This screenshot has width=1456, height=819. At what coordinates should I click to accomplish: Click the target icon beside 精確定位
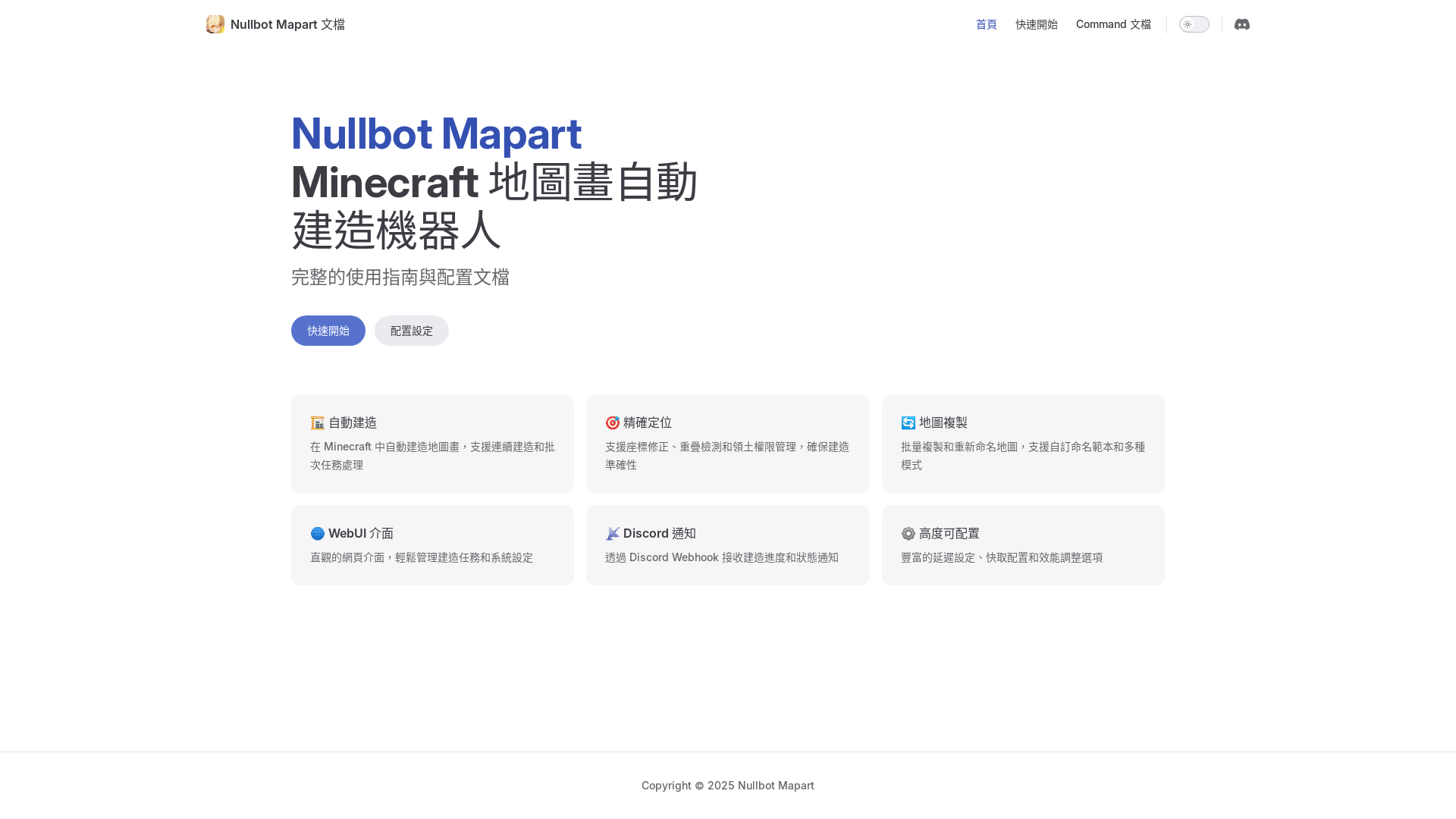pos(613,422)
